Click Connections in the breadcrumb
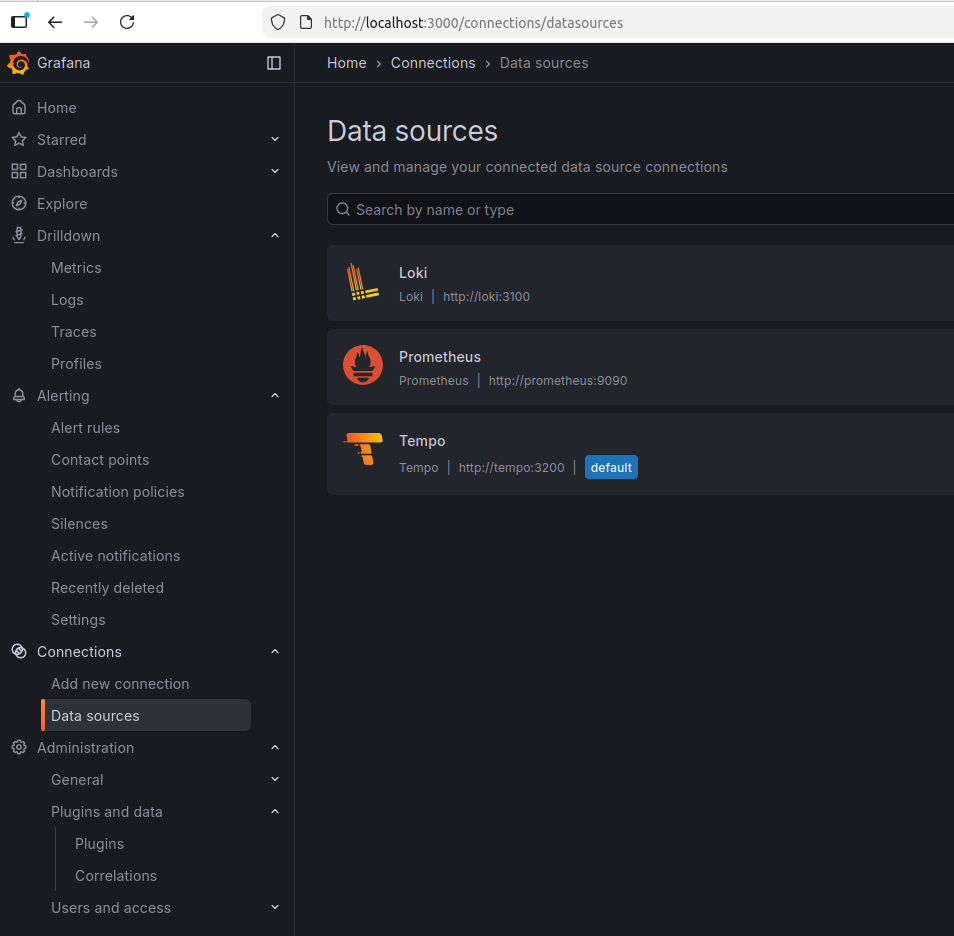 (x=433, y=63)
